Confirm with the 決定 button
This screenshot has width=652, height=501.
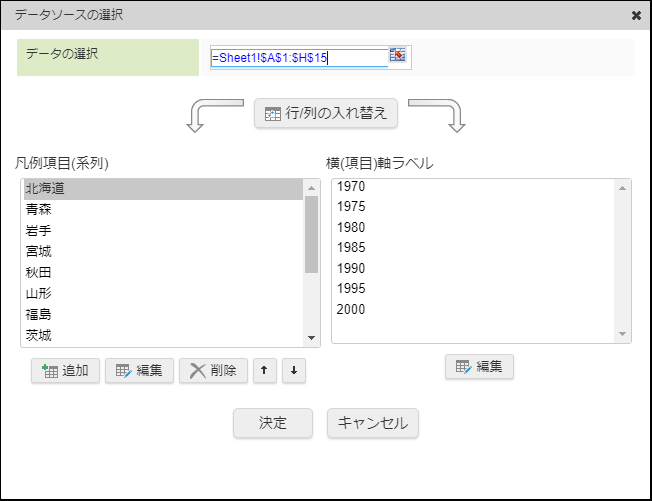point(273,423)
